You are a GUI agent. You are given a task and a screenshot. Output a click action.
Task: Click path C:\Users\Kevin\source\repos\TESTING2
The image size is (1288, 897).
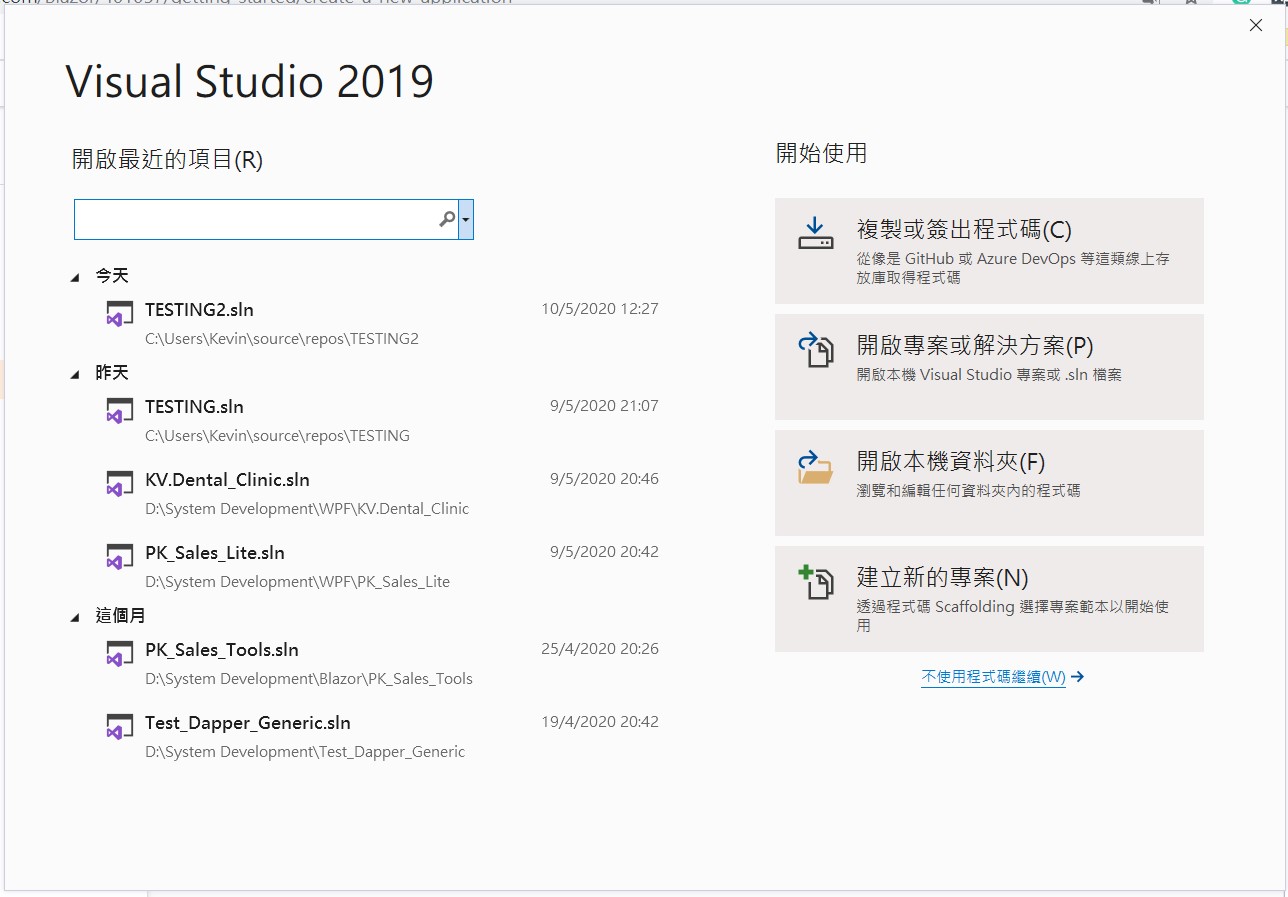click(x=282, y=339)
